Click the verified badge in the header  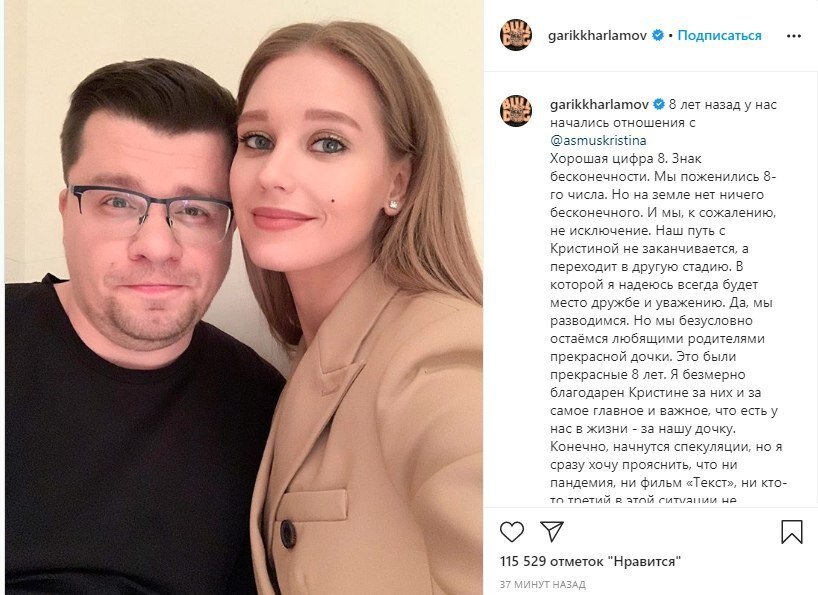[x=658, y=35]
